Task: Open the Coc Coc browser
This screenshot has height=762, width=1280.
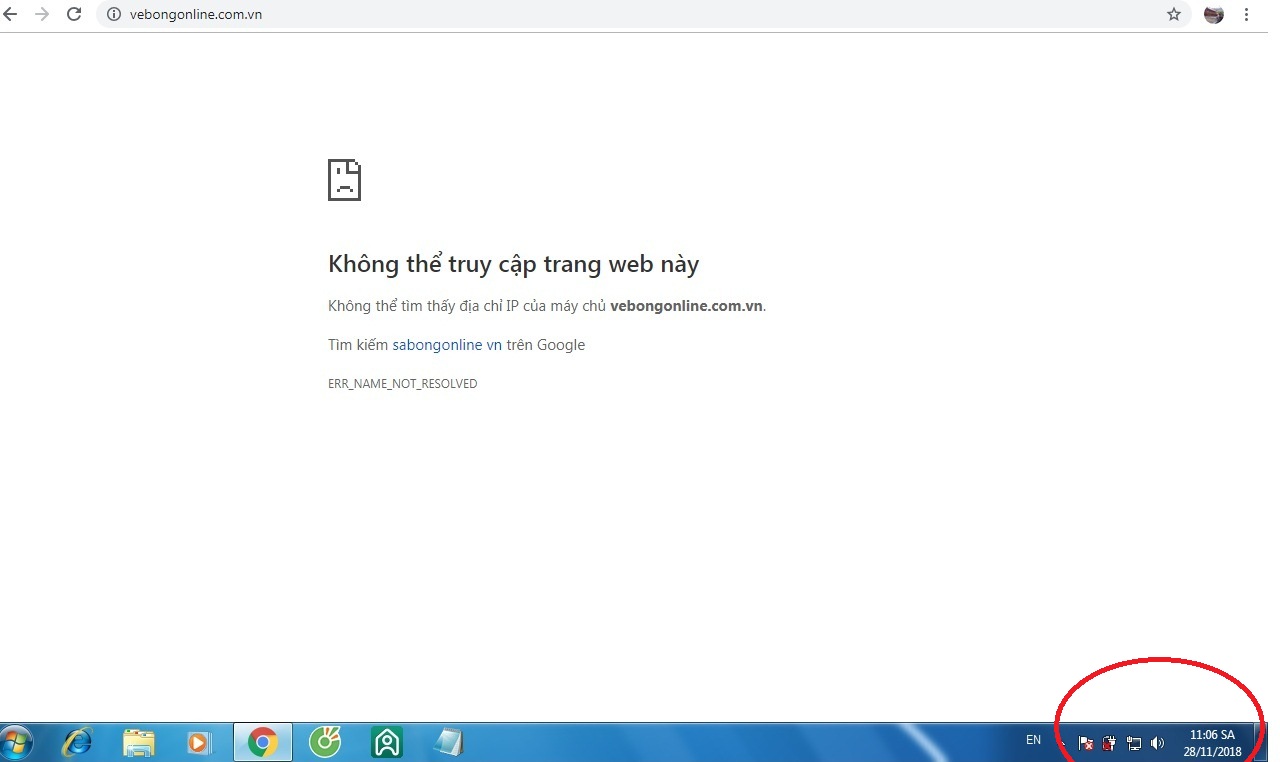Action: (x=325, y=742)
